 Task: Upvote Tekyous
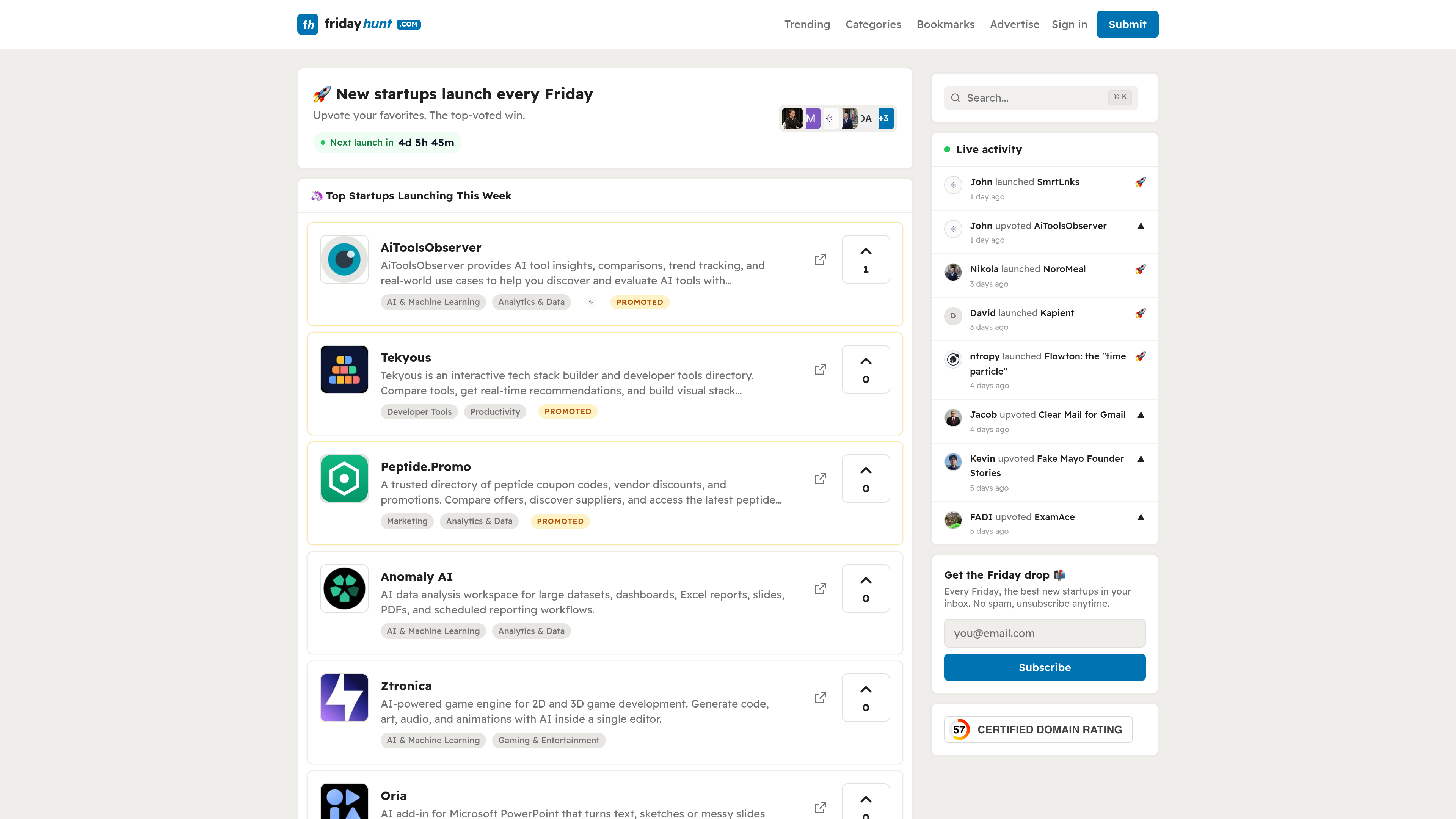tap(866, 369)
